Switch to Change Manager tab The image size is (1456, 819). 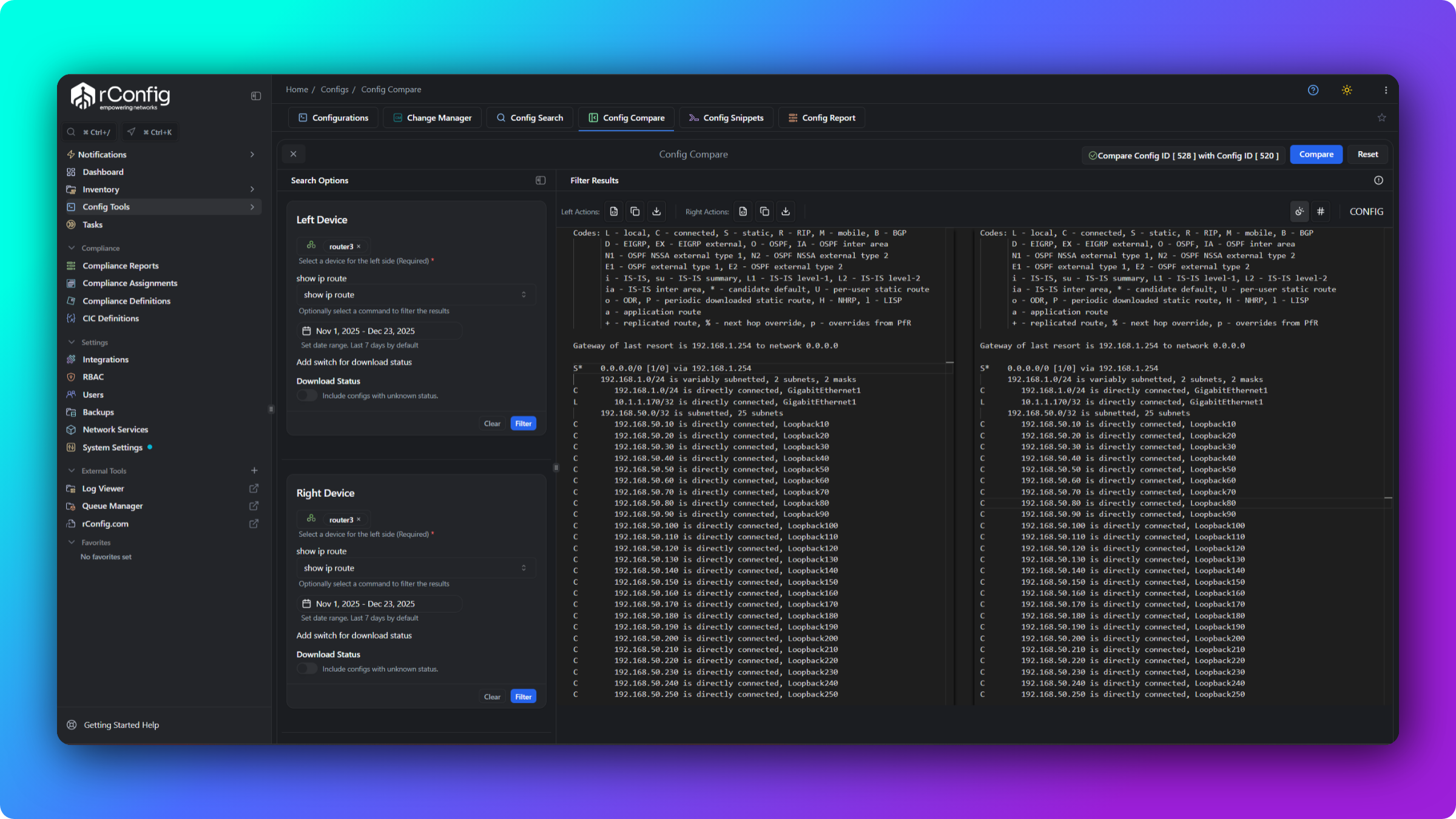[x=432, y=118]
